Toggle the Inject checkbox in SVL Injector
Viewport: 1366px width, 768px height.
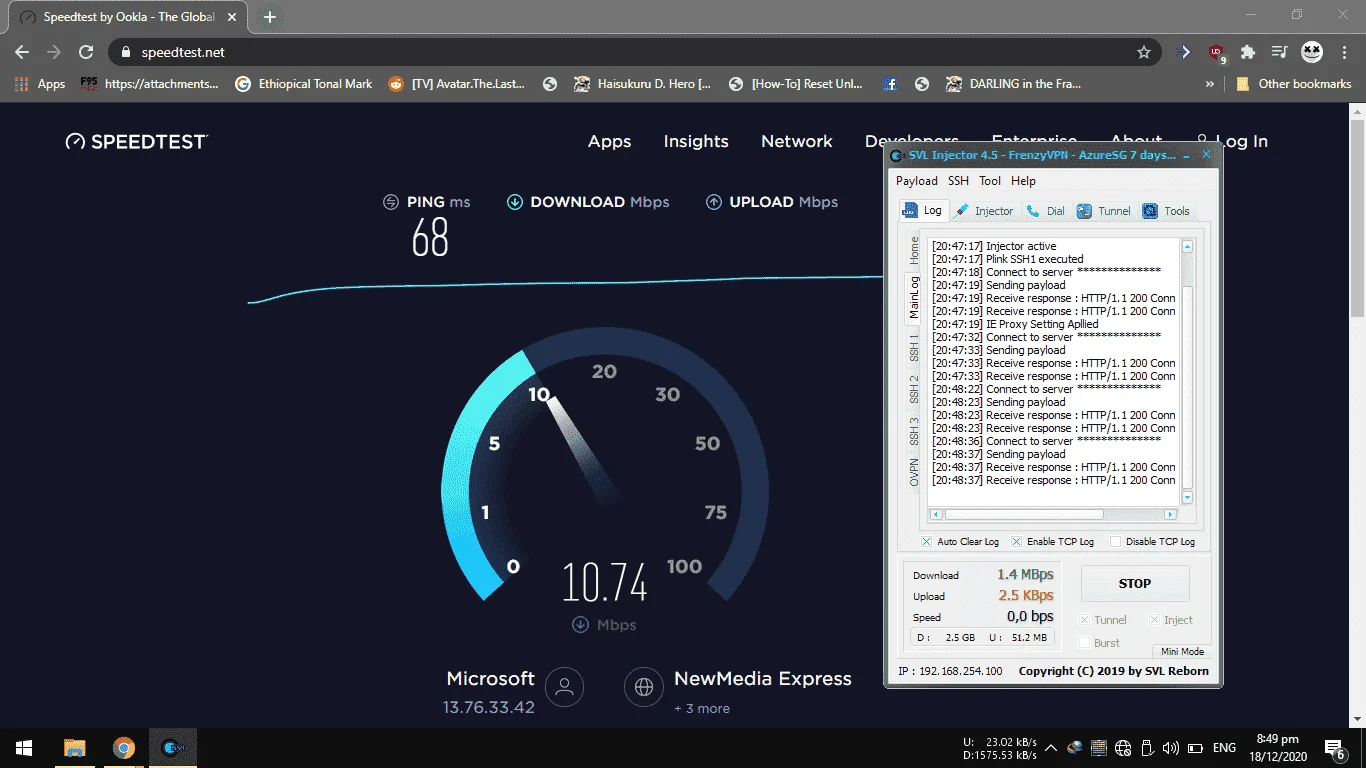pos(1155,620)
